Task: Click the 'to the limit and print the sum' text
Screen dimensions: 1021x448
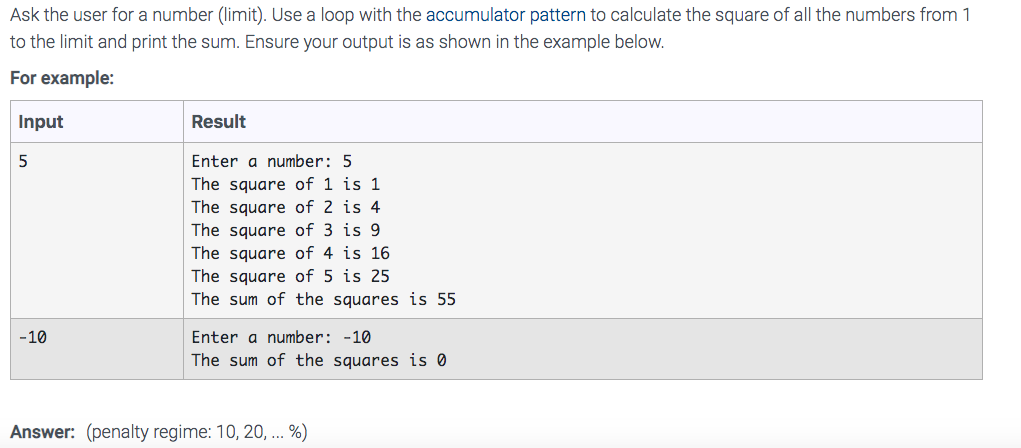Action: pyautogui.click(x=125, y=42)
